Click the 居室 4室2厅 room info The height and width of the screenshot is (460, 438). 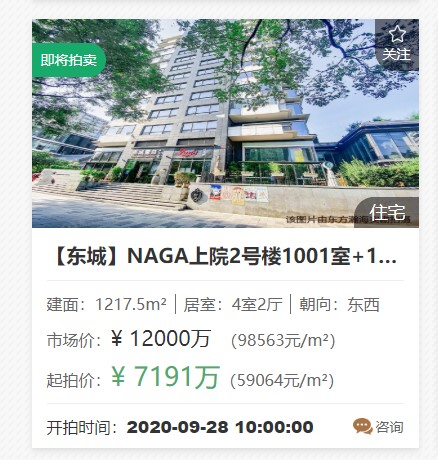(x=233, y=304)
